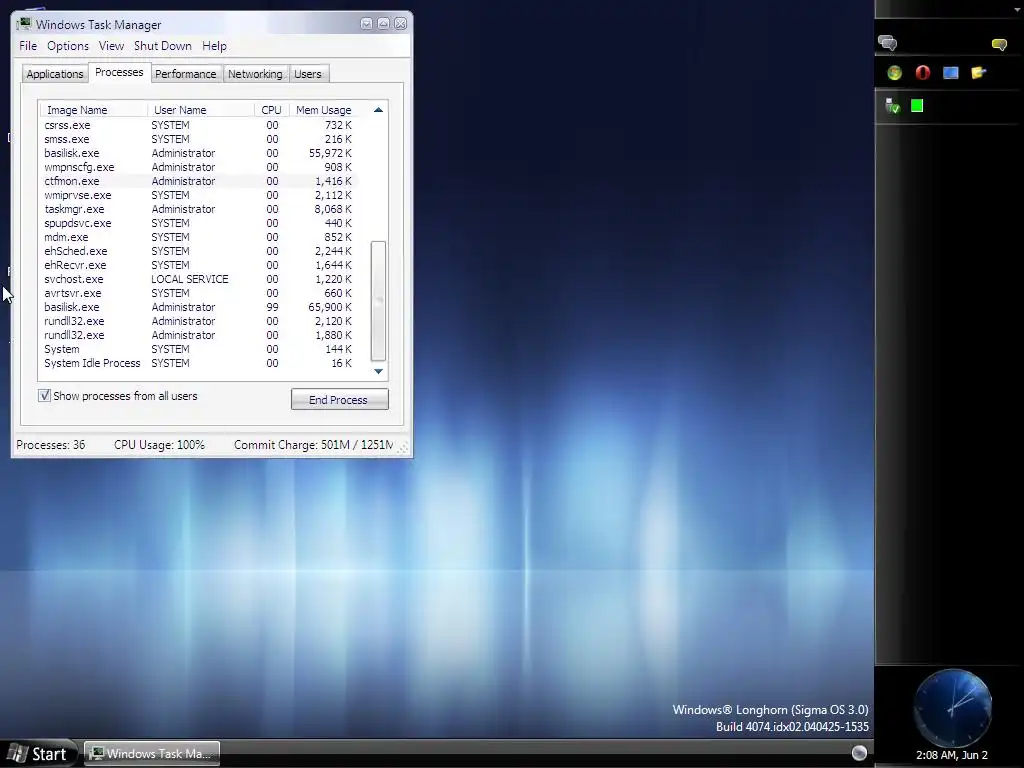Viewport: 1024px width, 768px height.
Task: Click the analog clock in the sidebar
Action: (952, 708)
